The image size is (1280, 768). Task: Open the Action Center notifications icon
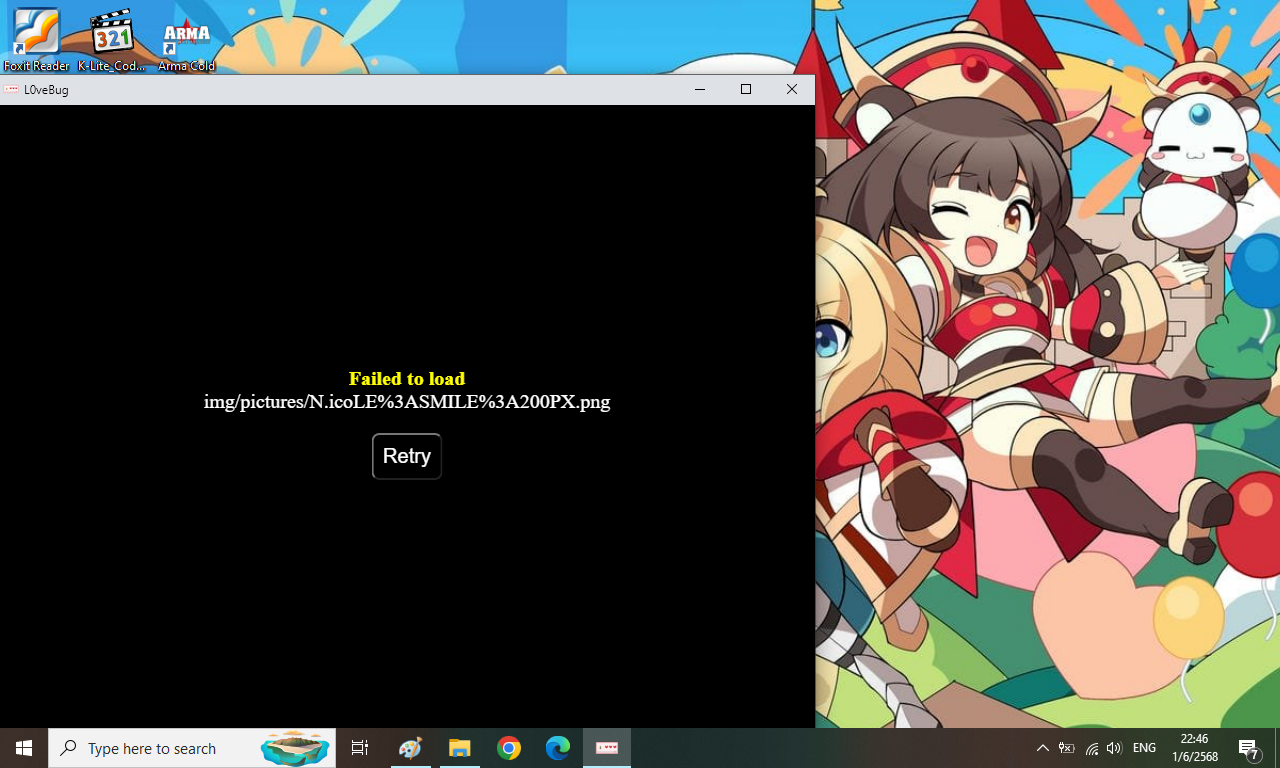(1248, 748)
